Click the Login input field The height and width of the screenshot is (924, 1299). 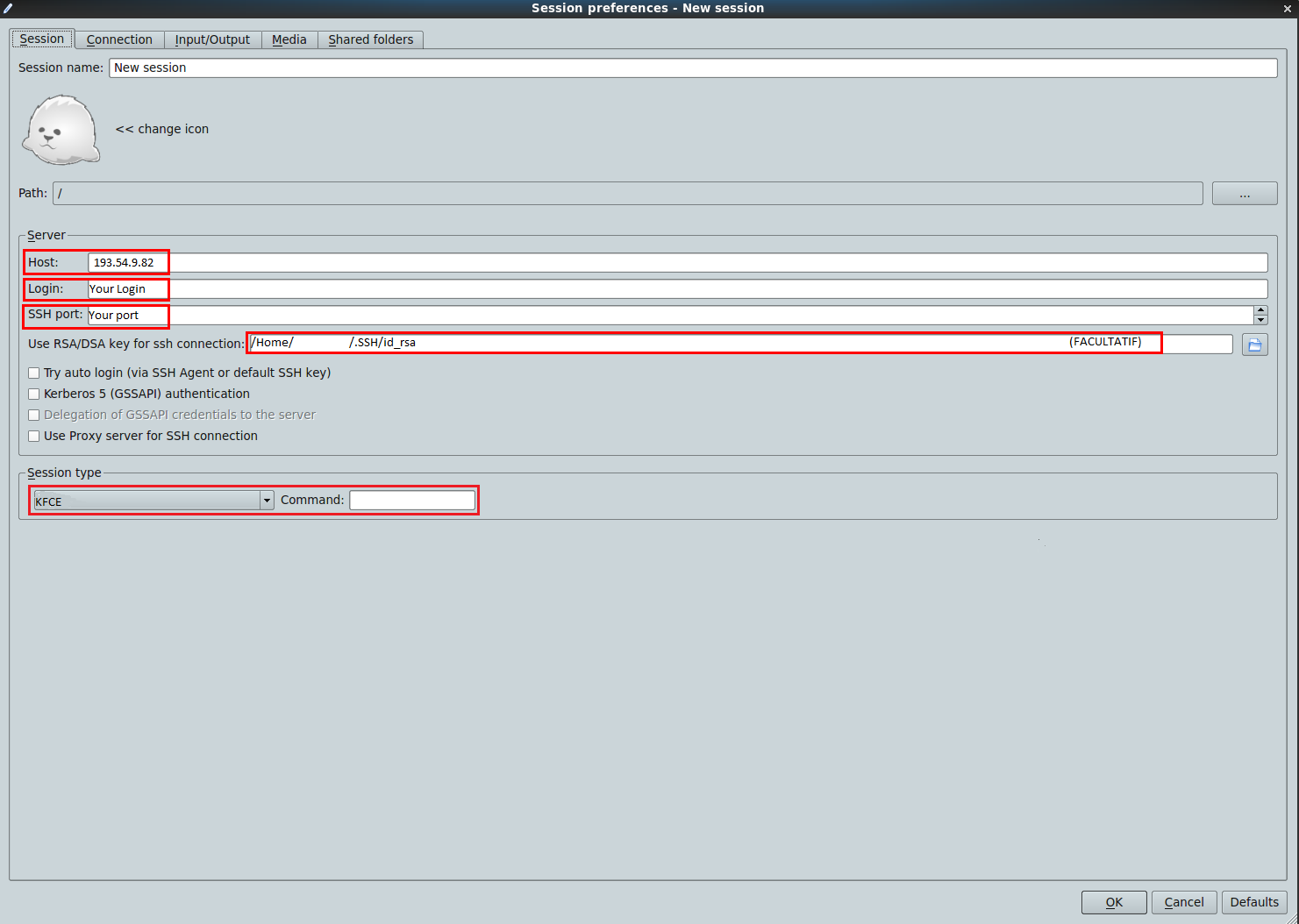coord(677,288)
